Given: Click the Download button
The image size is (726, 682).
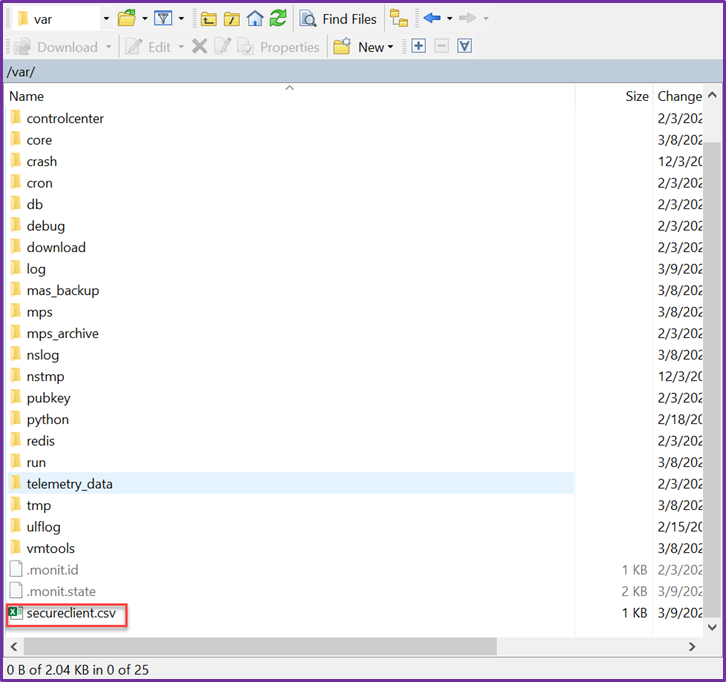Looking at the screenshot, I should click(56, 47).
